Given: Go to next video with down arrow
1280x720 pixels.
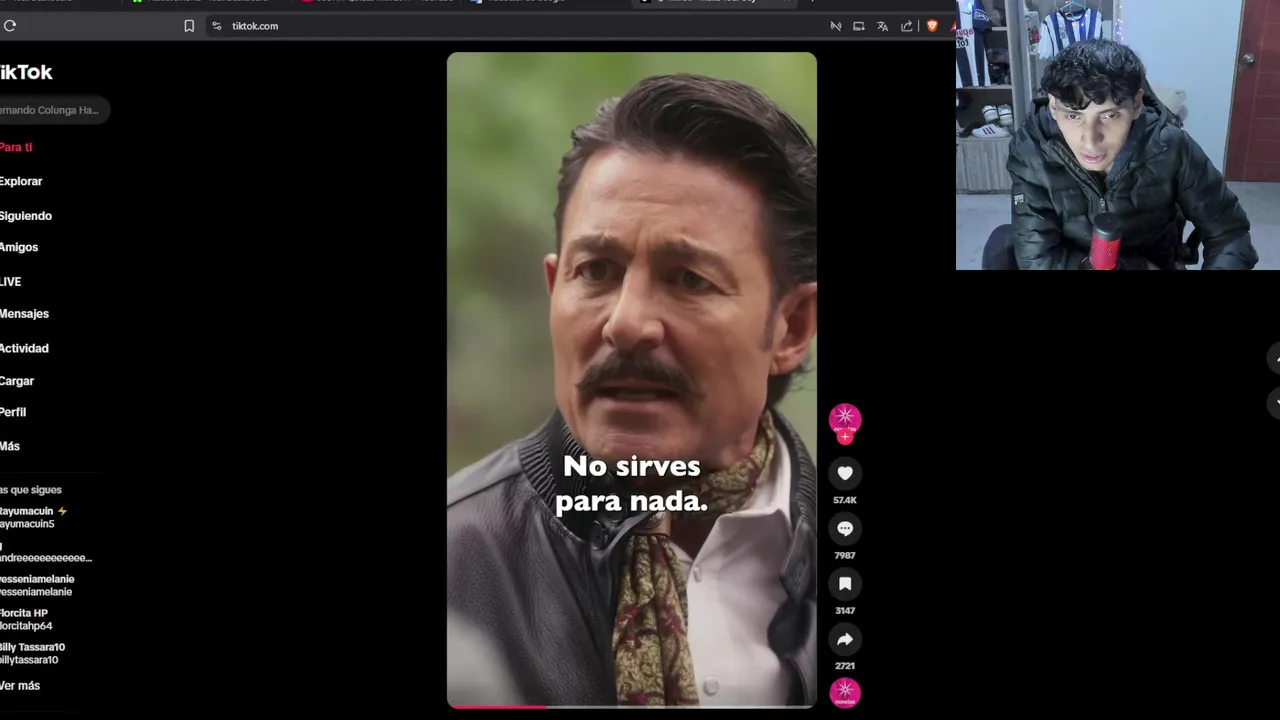Looking at the screenshot, I should pos(1276,402).
